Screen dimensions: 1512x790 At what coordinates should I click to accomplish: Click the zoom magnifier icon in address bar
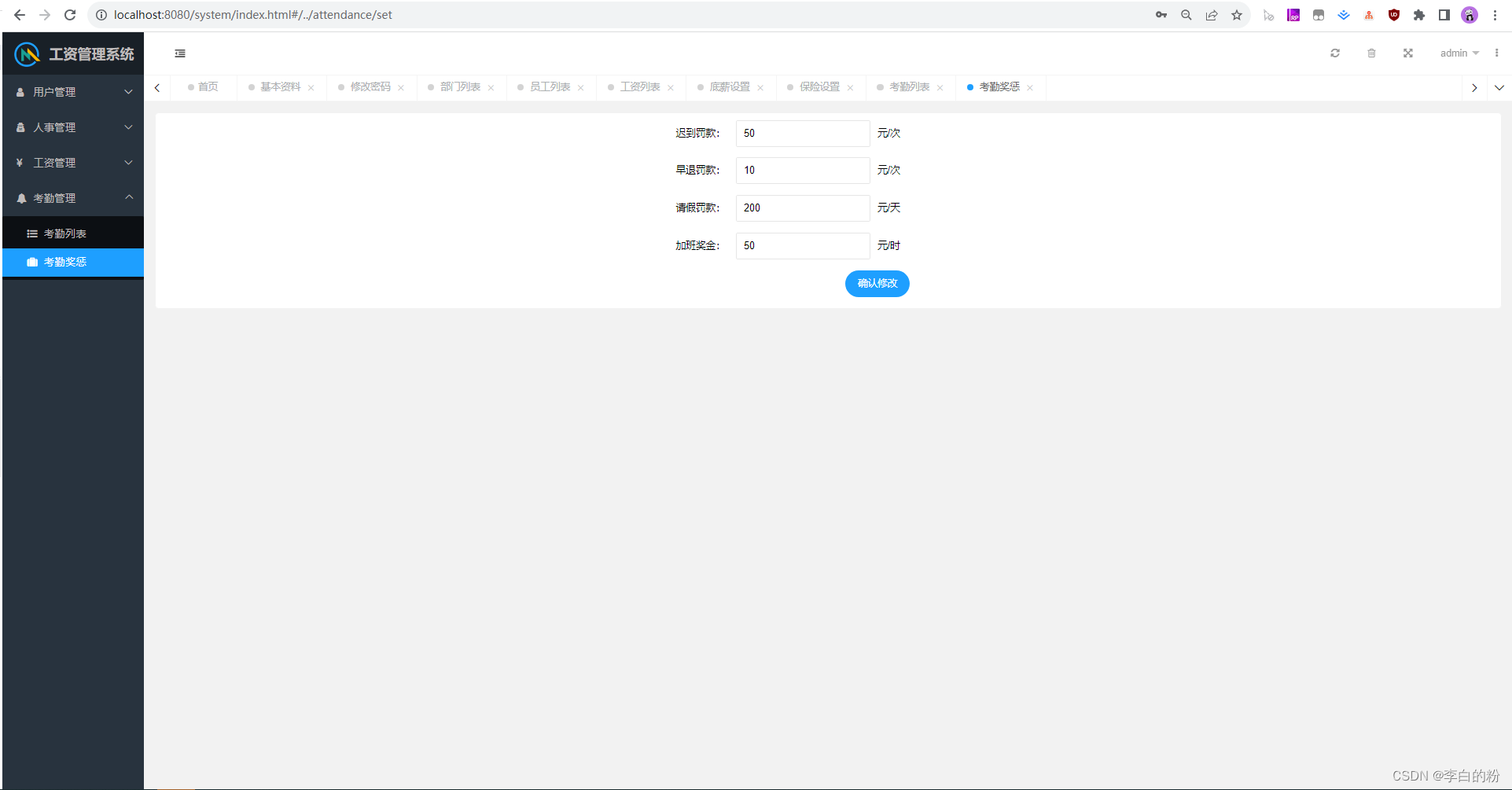point(1186,15)
